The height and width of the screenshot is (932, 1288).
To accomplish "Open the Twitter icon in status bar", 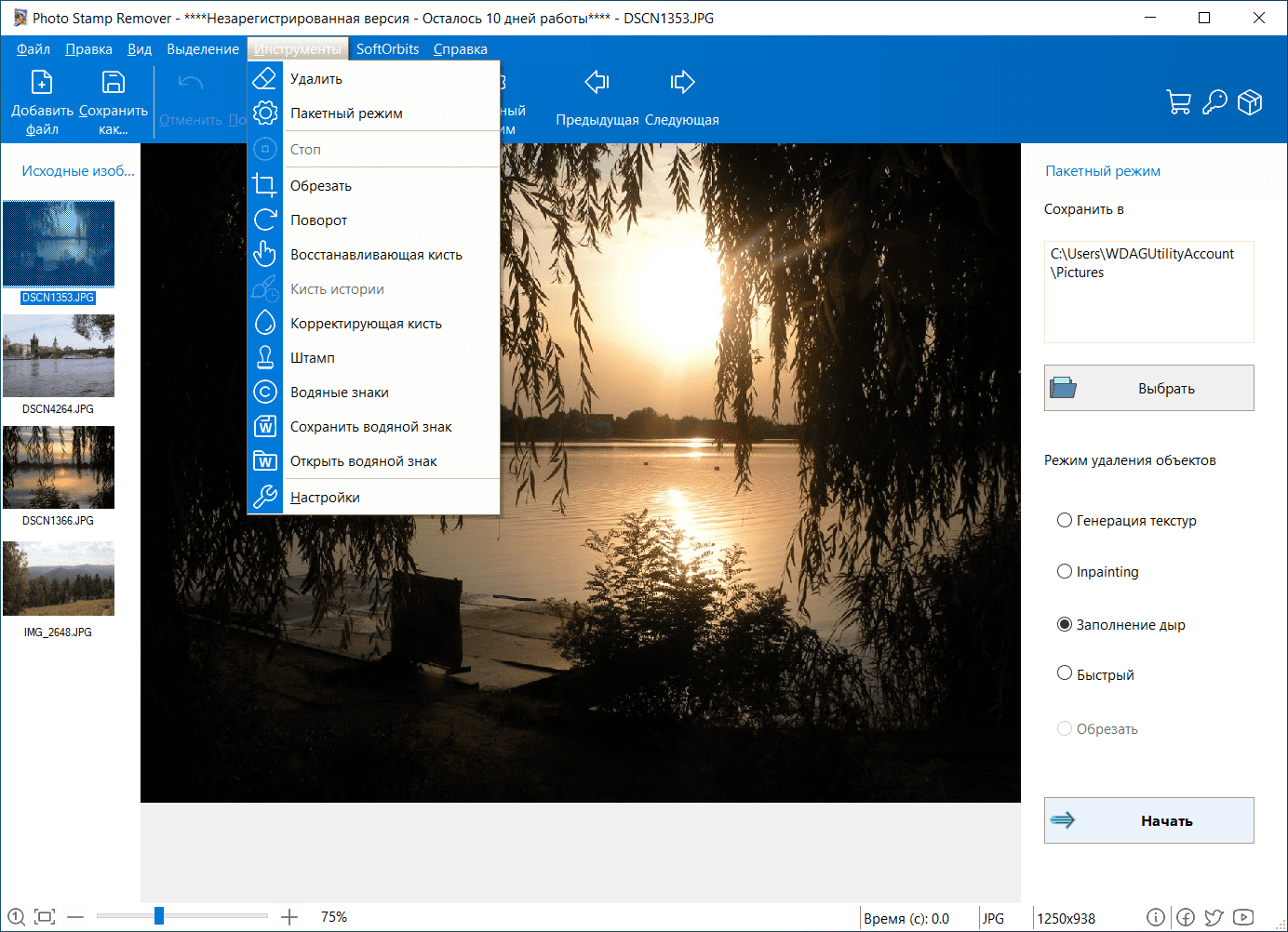I will click(1214, 917).
